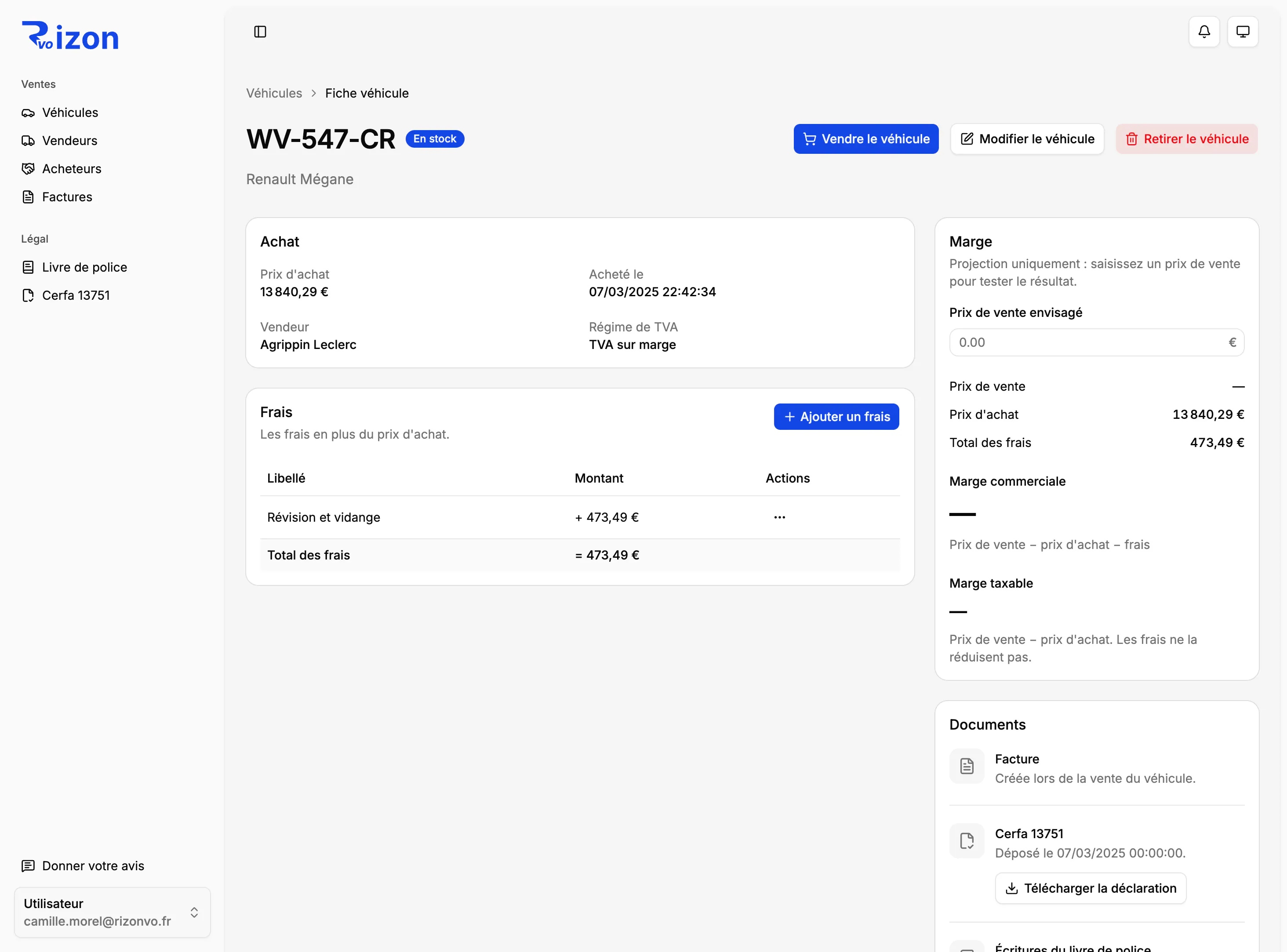Open Livre de police
1287x952 pixels.
(113, 267)
